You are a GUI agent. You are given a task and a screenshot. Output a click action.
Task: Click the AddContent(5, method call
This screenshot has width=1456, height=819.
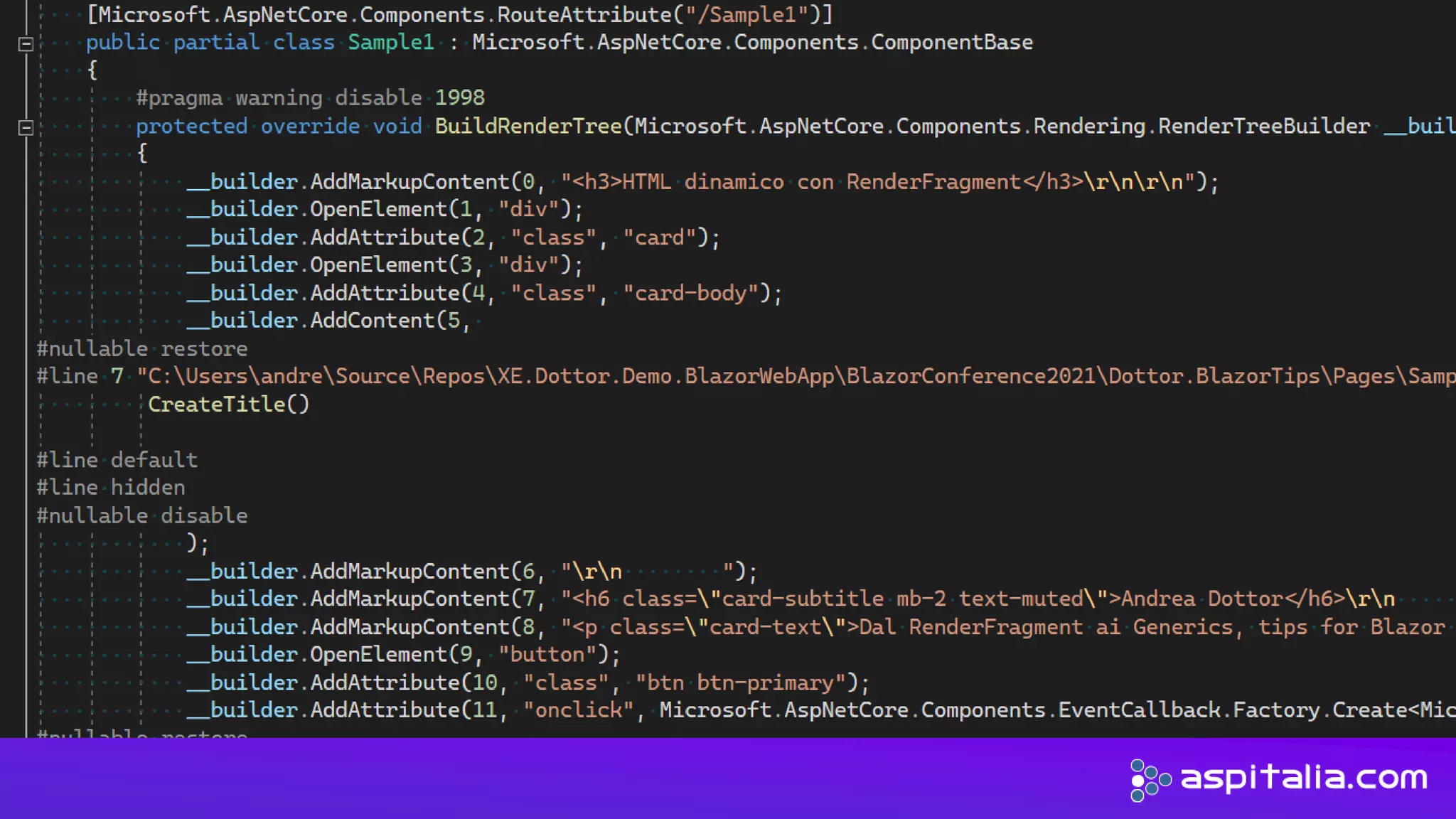pos(372,321)
